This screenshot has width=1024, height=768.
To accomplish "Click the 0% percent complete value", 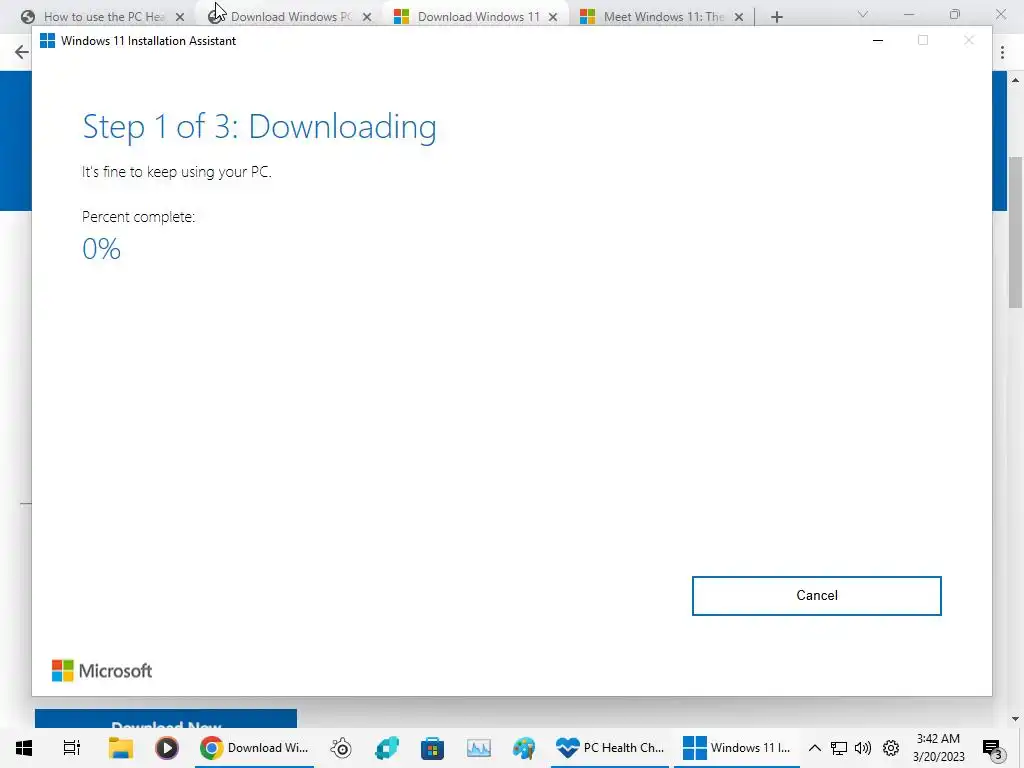I will [101, 249].
